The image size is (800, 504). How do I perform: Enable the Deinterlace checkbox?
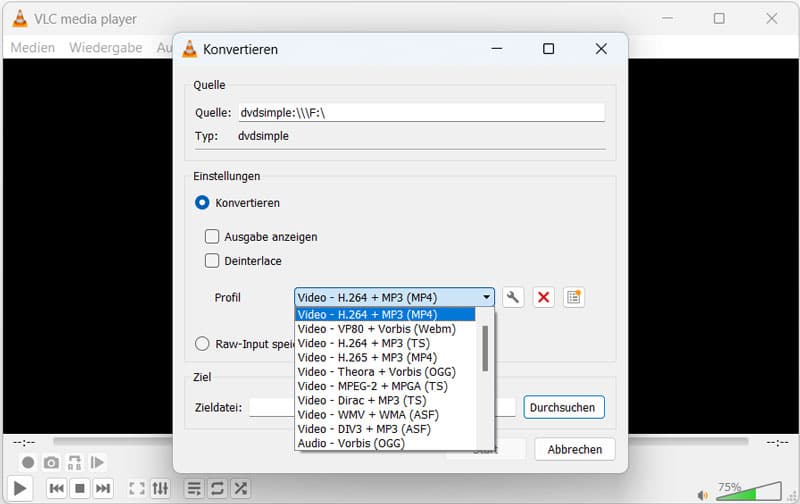point(212,261)
